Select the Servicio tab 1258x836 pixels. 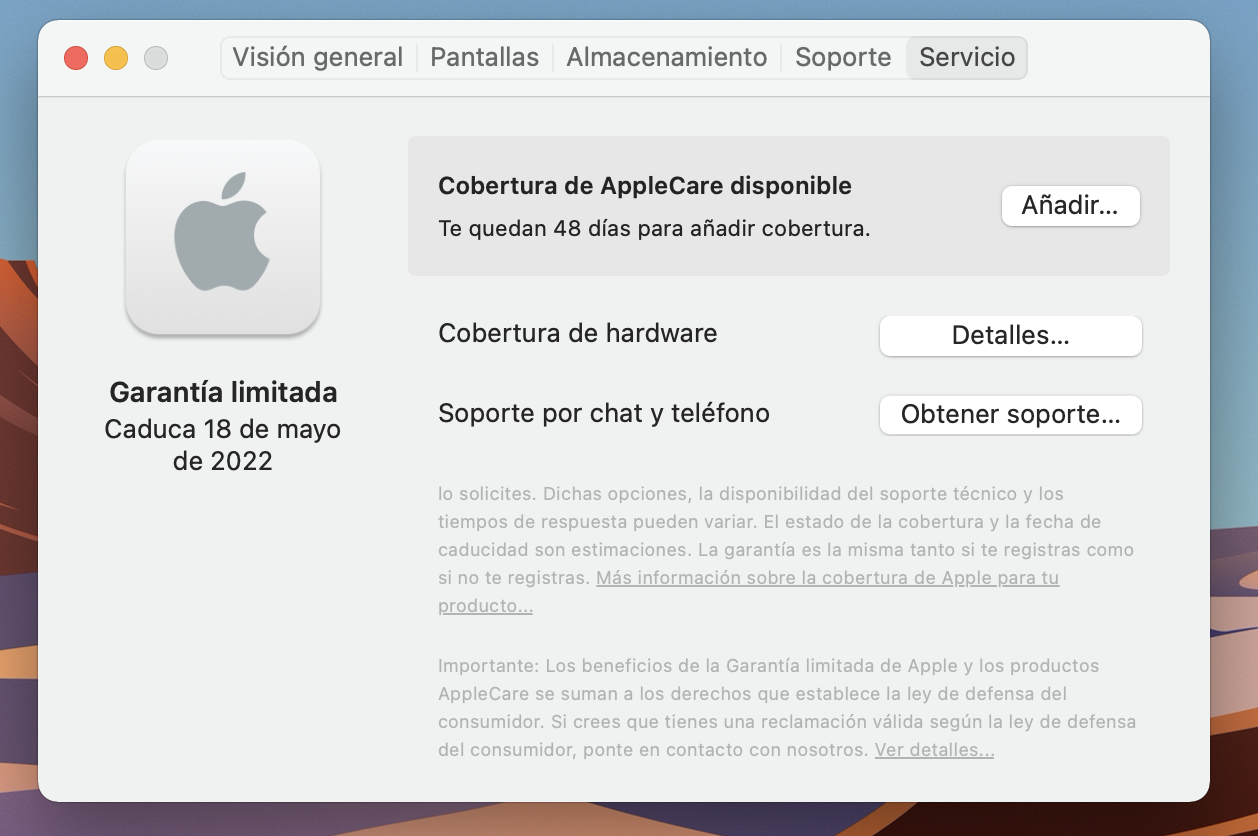(x=967, y=57)
